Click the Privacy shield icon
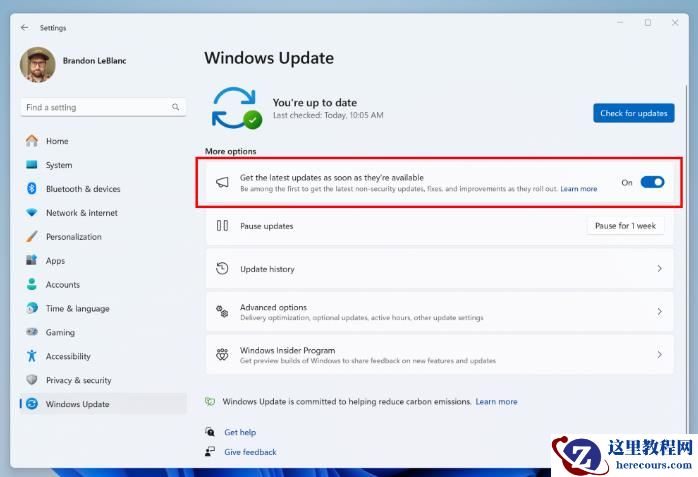 [x=32, y=380]
